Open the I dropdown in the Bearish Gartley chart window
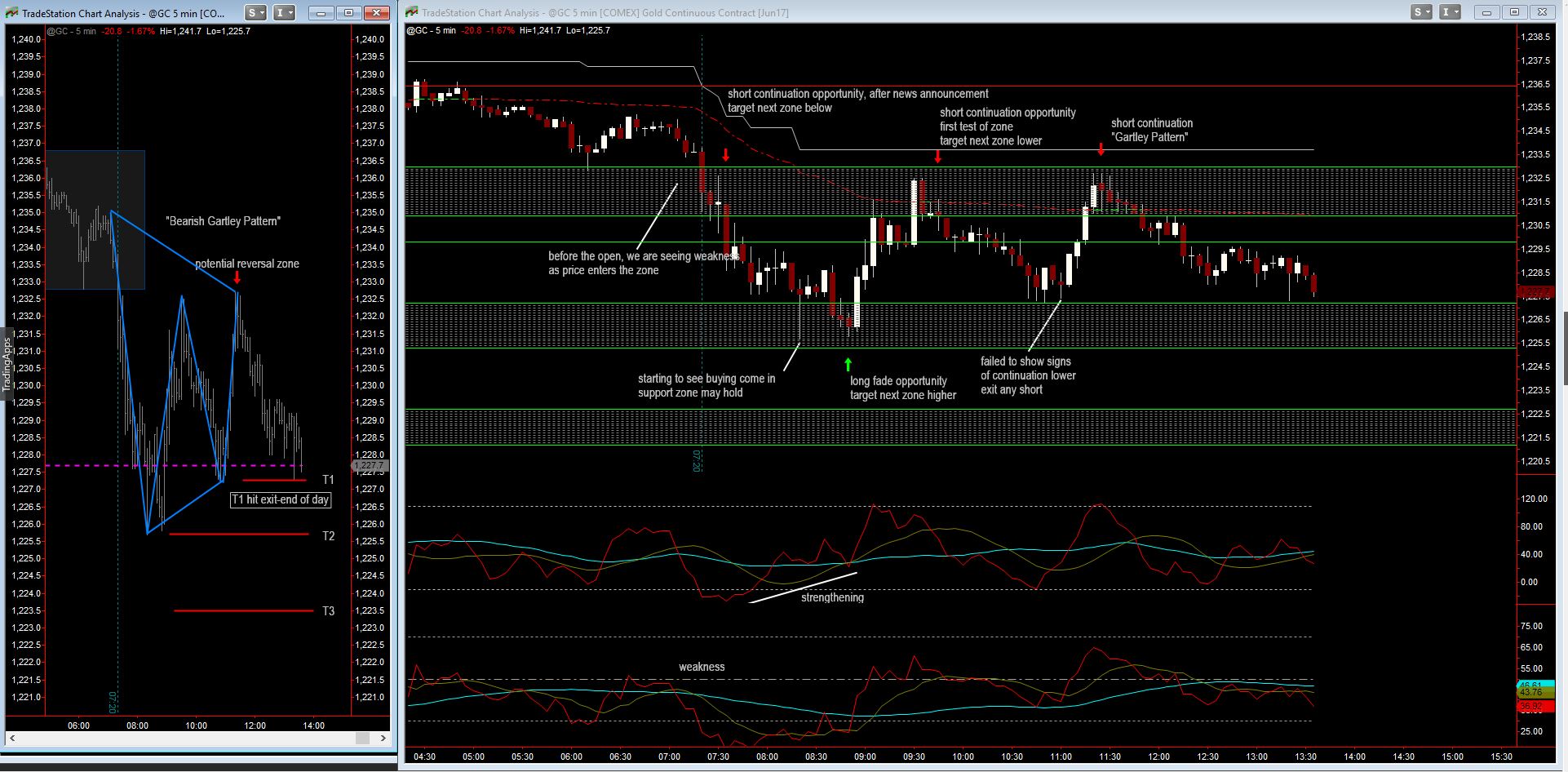 [283, 12]
